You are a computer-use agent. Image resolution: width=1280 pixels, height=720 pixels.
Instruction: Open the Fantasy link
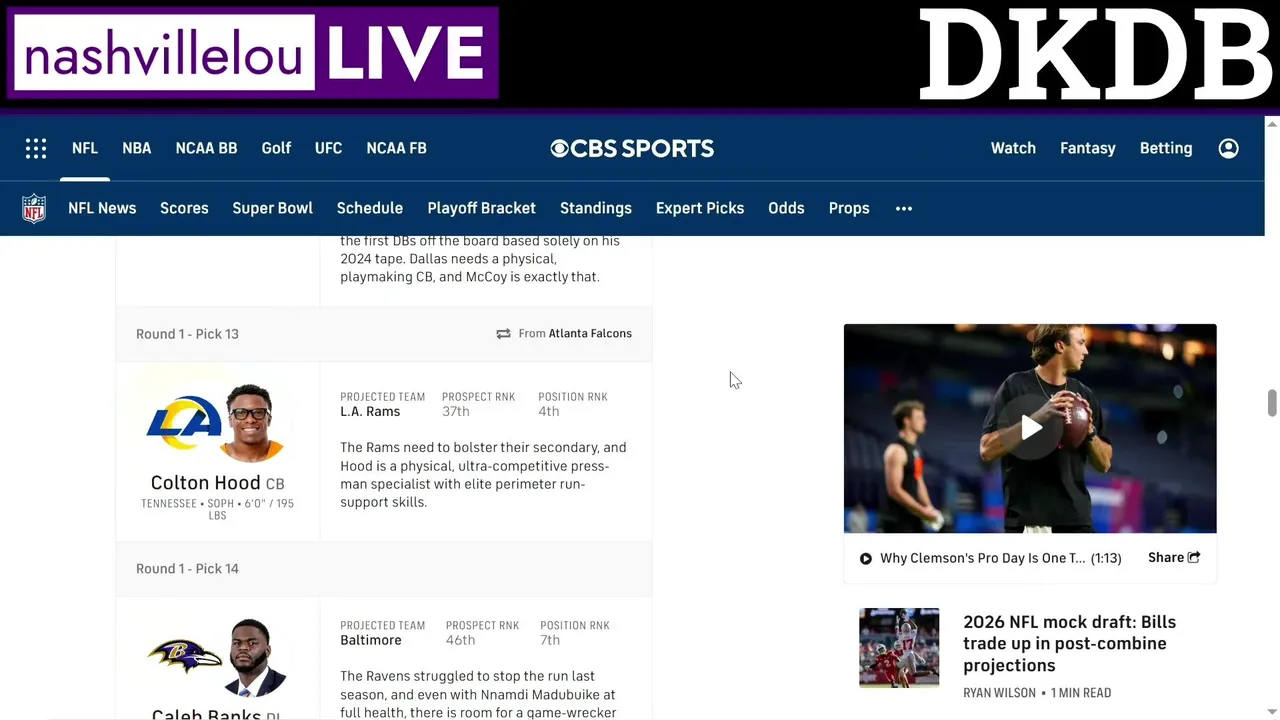[x=1088, y=148]
